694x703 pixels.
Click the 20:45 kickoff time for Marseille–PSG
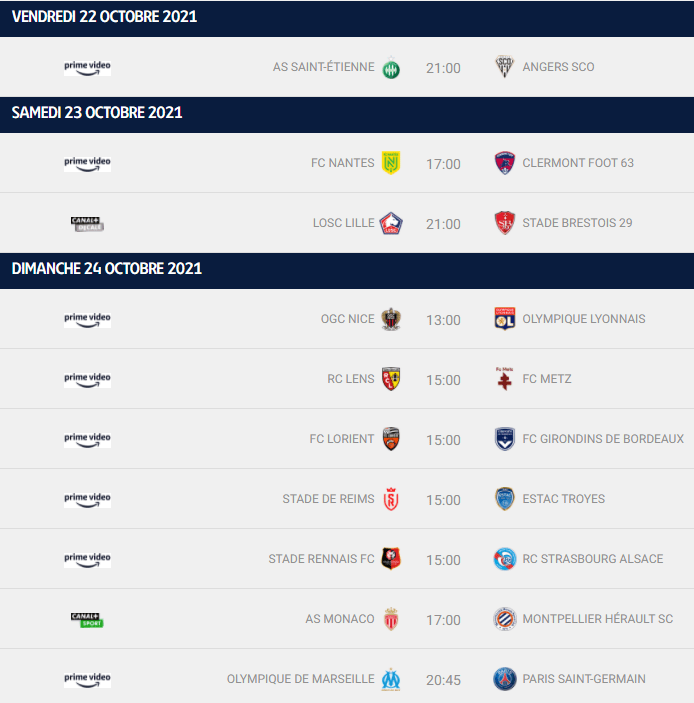click(x=443, y=680)
